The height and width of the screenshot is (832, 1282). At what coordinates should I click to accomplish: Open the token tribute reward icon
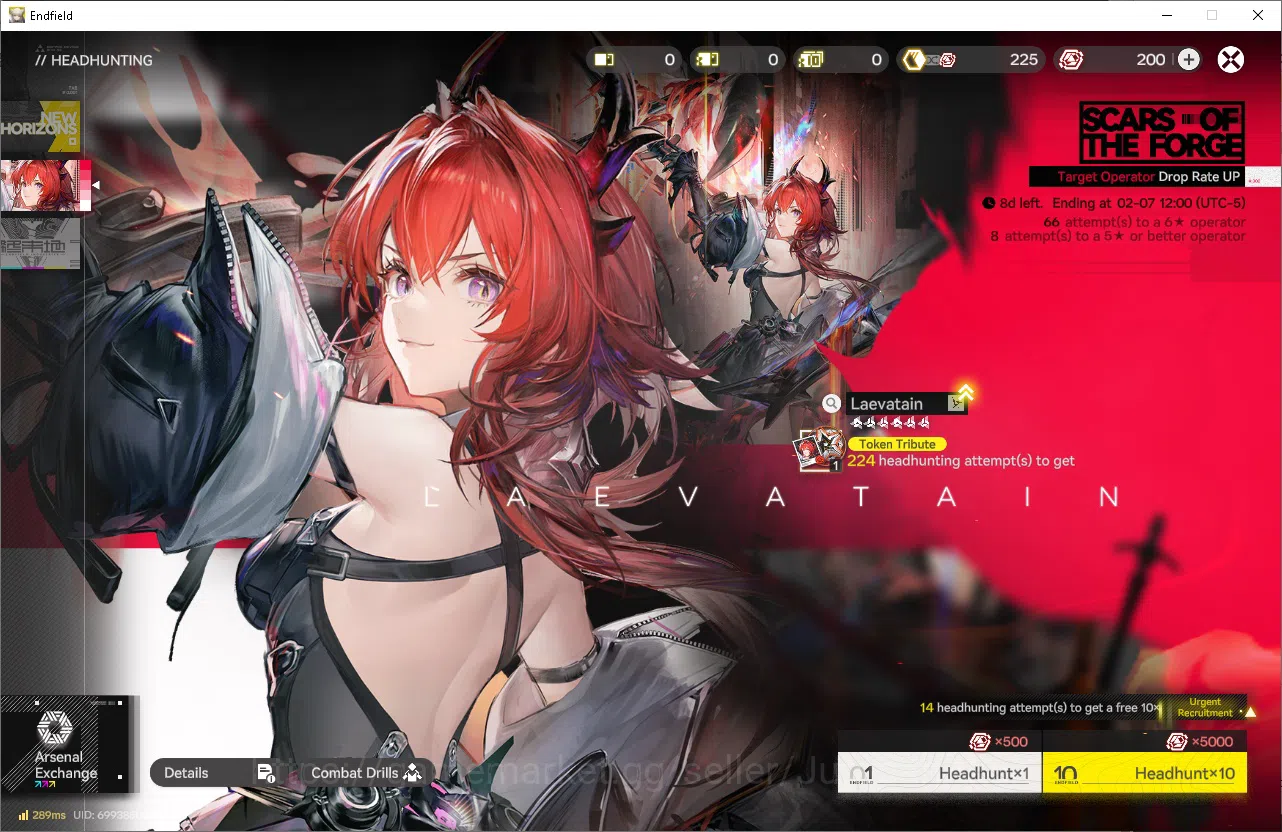[820, 450]
